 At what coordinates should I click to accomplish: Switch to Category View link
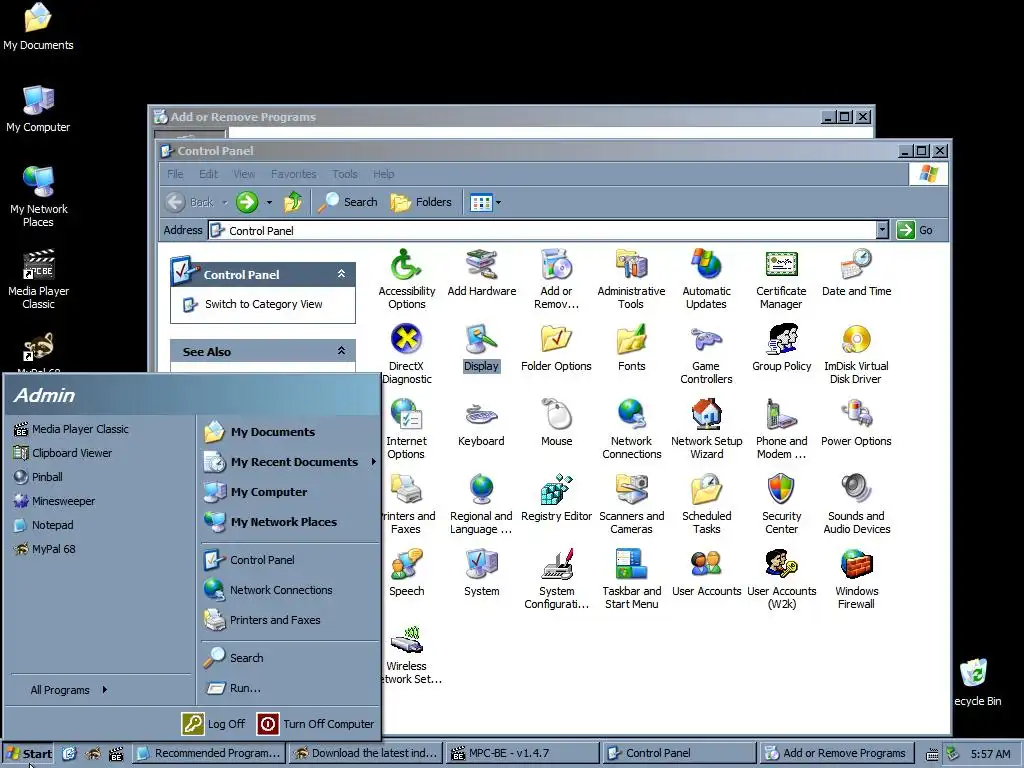click(263, 304)
